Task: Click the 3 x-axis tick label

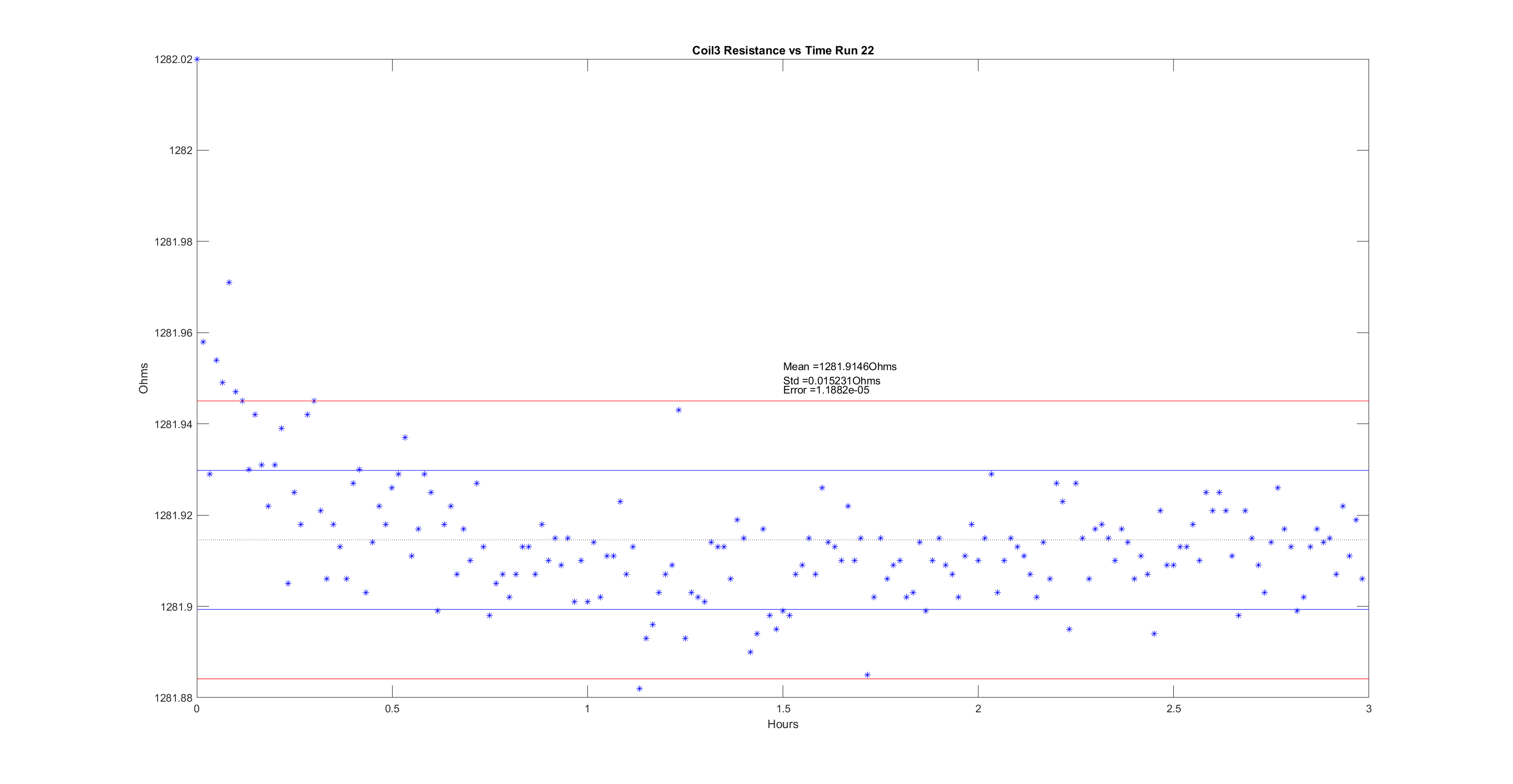Action: pos(1369,709)
